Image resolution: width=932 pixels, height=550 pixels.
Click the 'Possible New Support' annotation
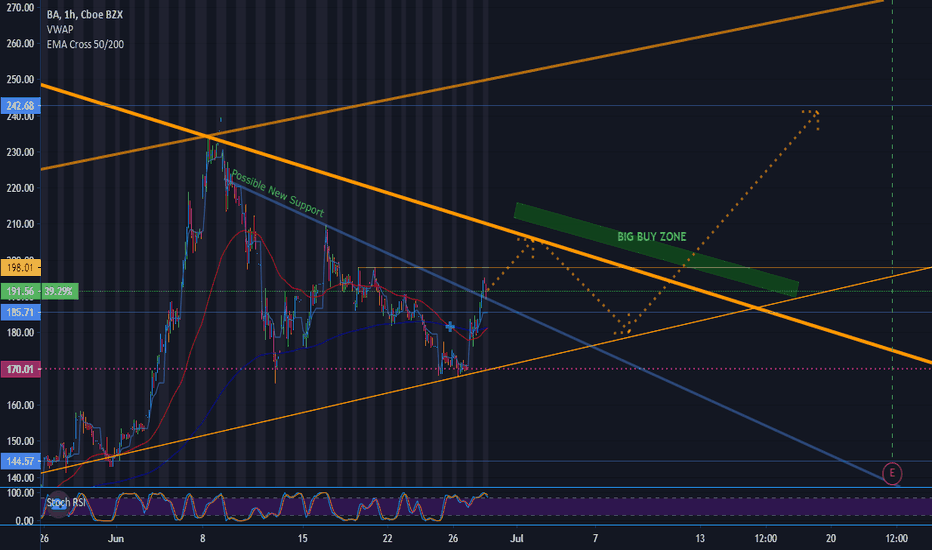click(x=278, y=193)
